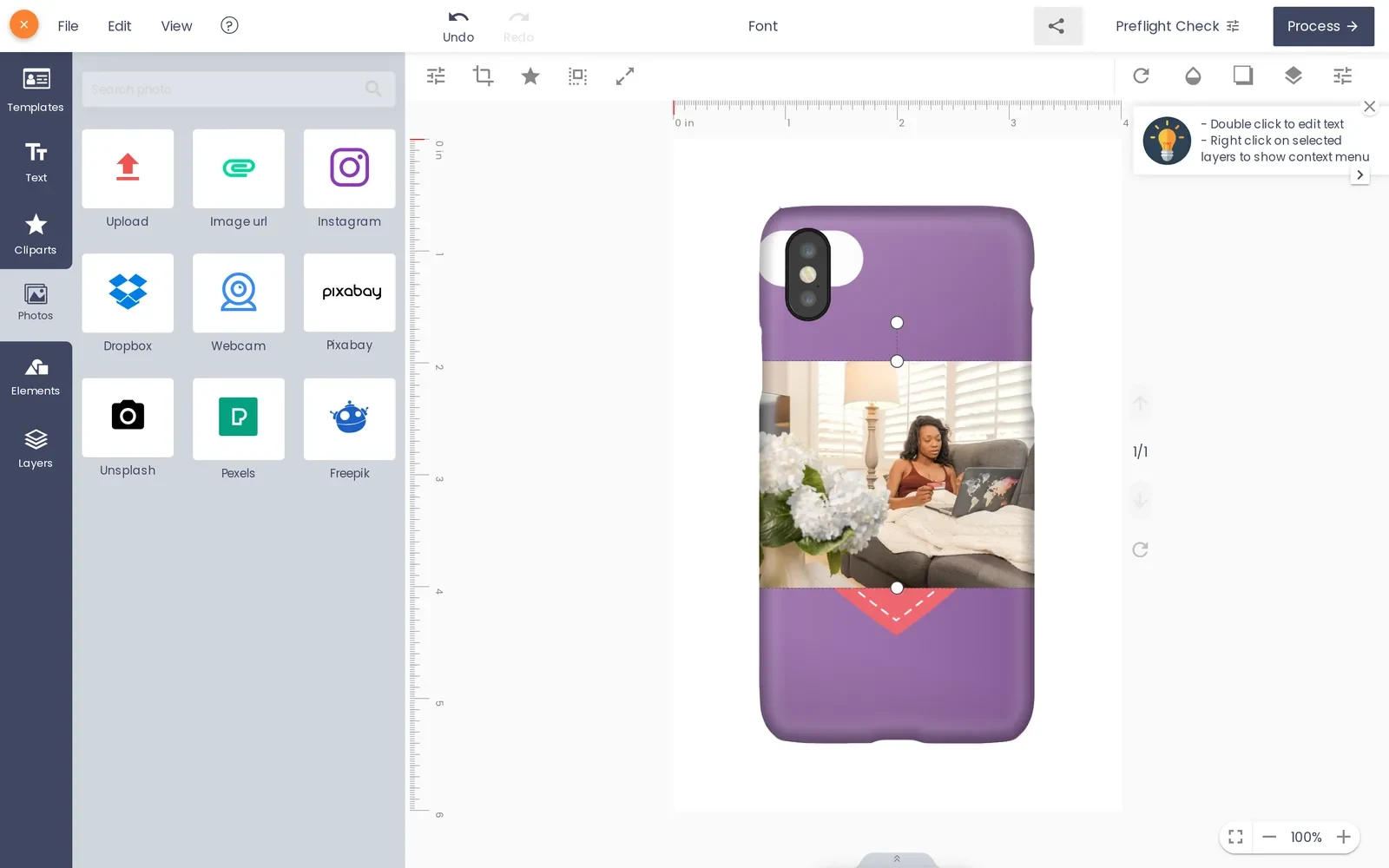Image resolution: width=1389 pixels, height=868 pixels.
Task: Open the Text sidebar panel
Action: [36, 161]
